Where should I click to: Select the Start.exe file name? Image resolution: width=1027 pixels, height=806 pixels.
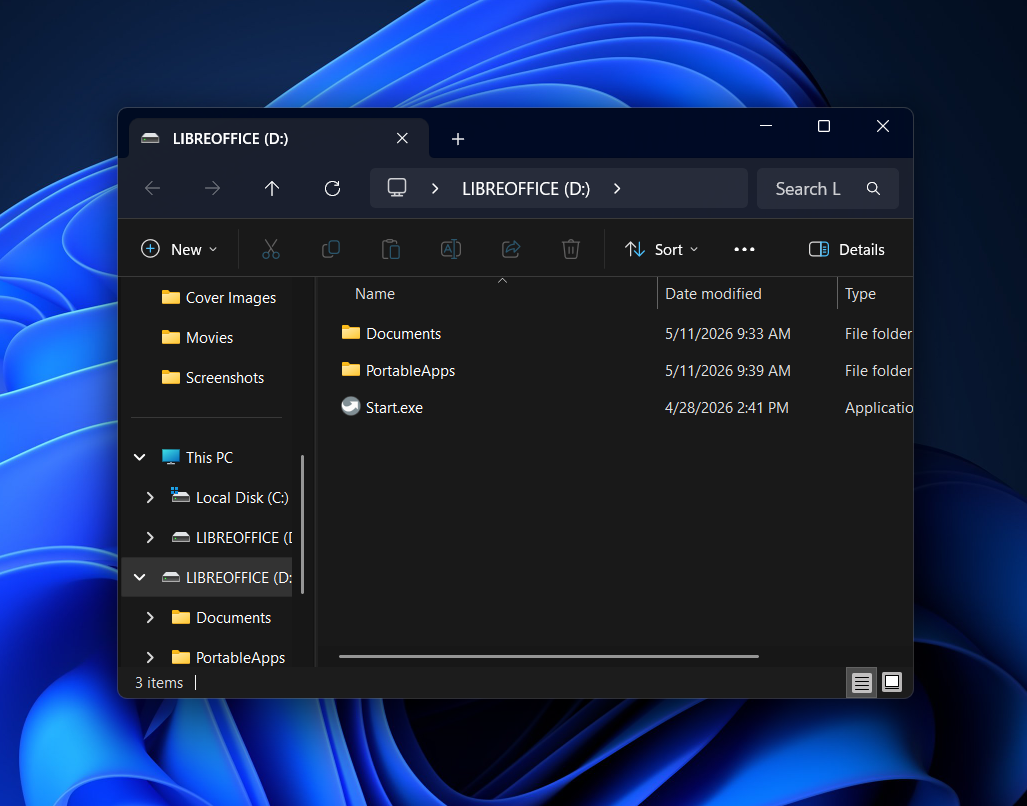tap(394, 407)
